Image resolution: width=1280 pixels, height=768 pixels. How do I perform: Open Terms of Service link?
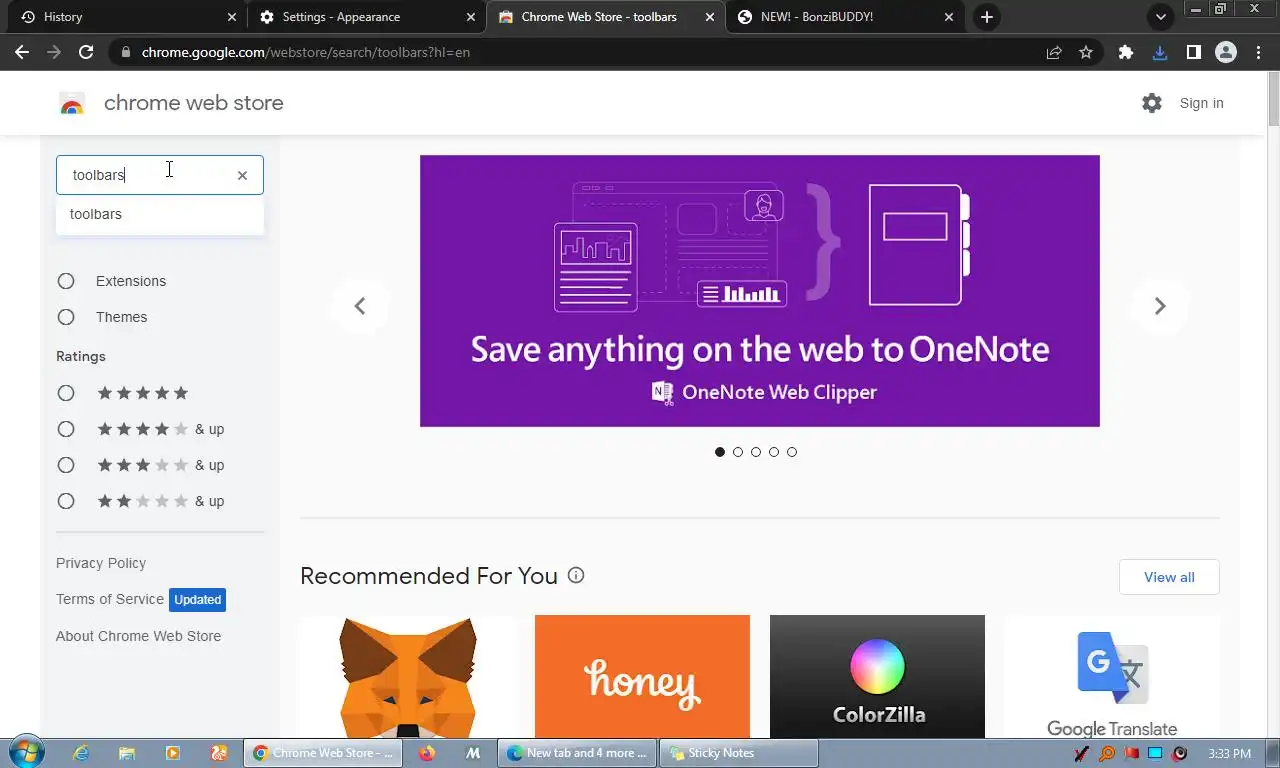(x=110, y=599)
